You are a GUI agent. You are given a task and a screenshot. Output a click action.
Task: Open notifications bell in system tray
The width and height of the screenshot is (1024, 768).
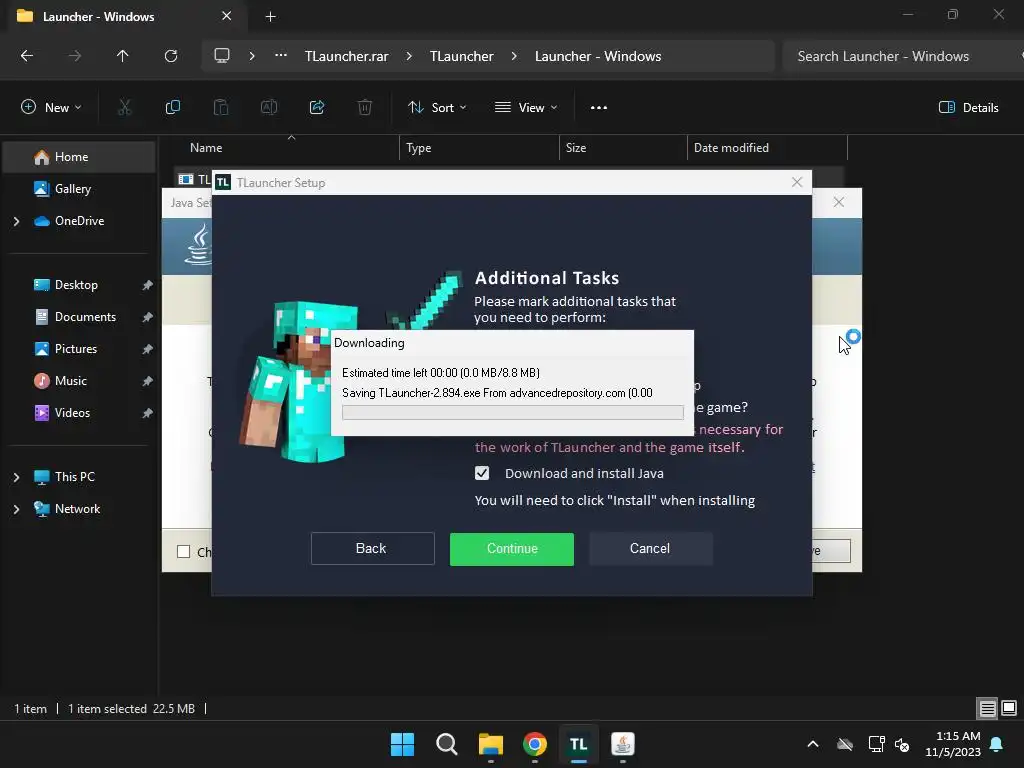tap(997, 744)
